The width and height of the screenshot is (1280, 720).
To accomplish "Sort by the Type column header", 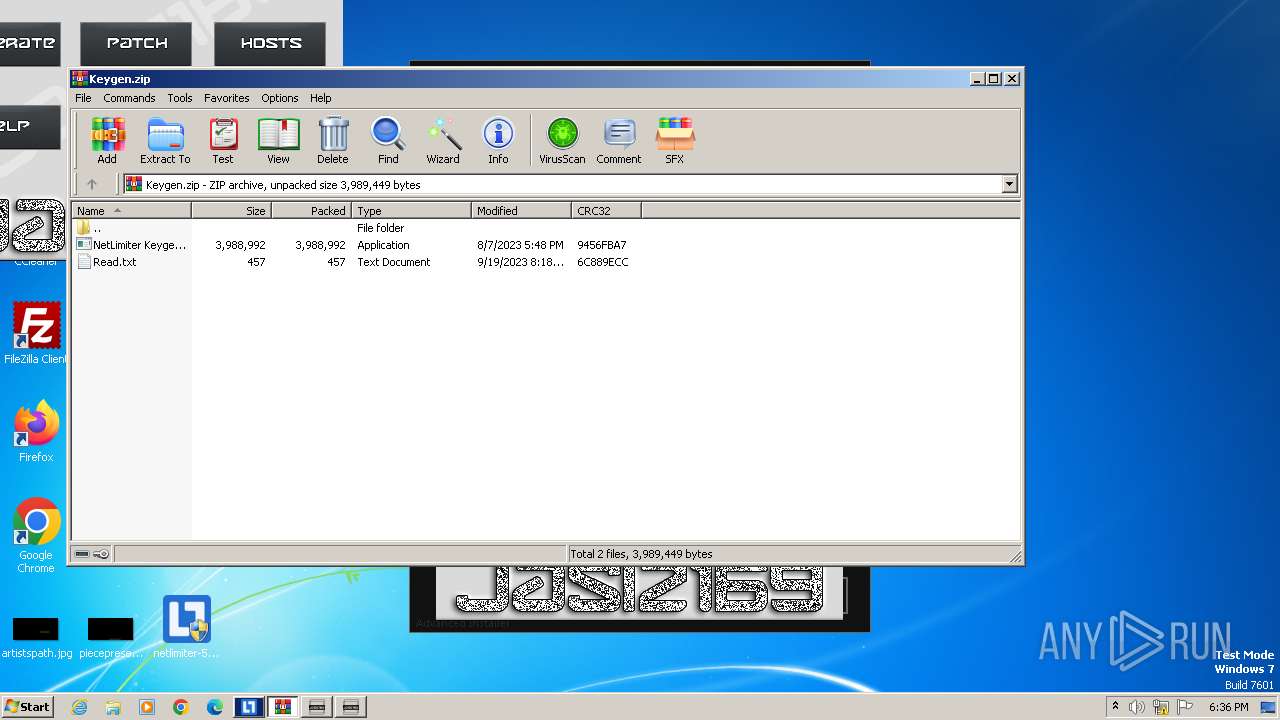I will point(411,211).
